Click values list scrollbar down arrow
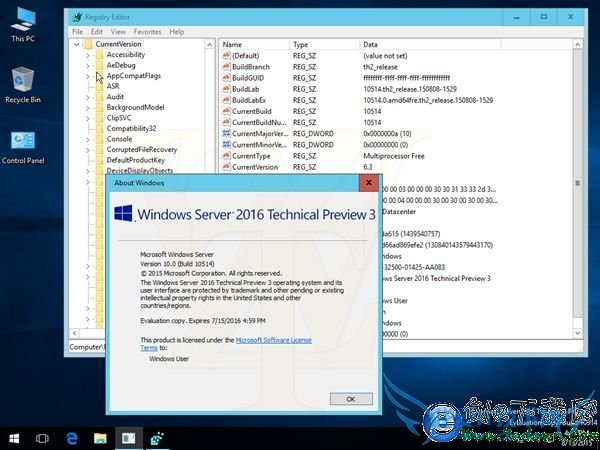 (x=578, y=333)
